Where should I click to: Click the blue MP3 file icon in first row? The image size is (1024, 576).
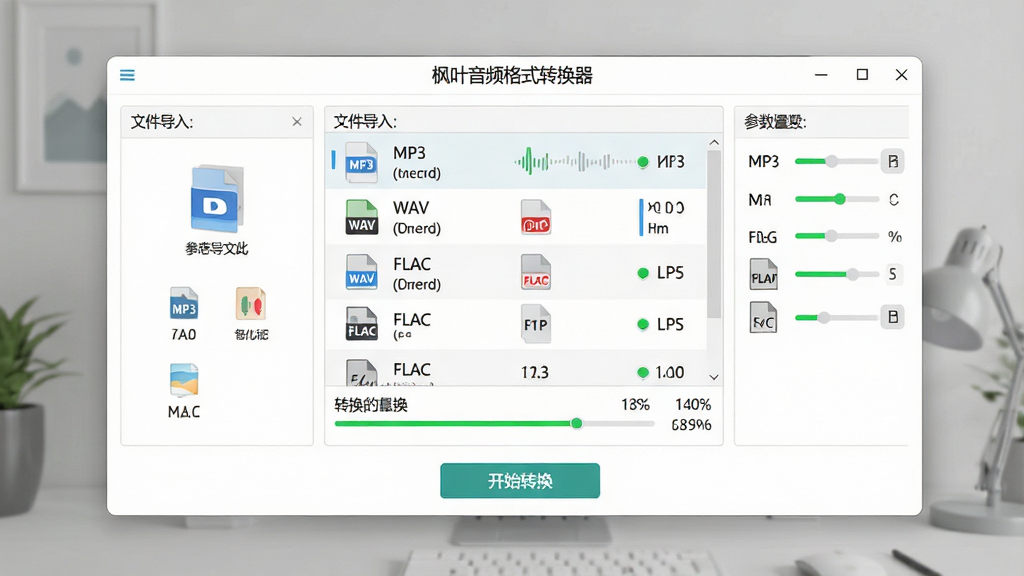pos(361,162)
